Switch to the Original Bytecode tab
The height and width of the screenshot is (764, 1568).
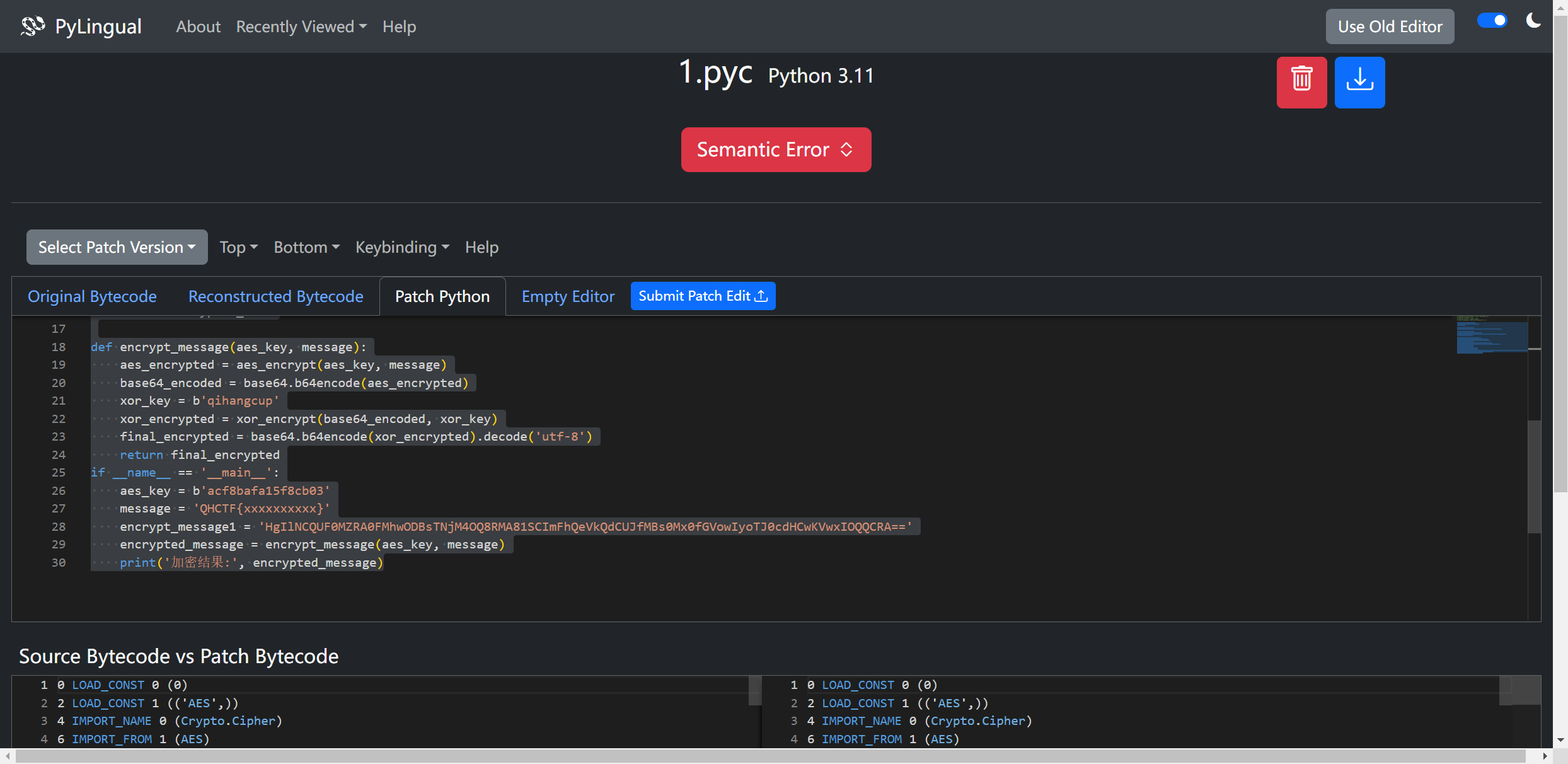pyautogui.click(x=92, y=296)
